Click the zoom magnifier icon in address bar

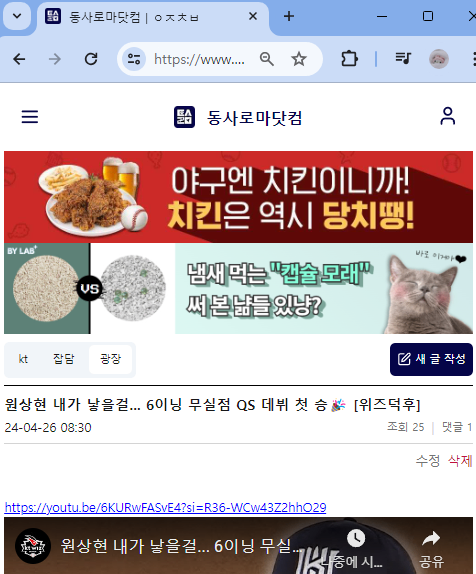tap(267, 59)
